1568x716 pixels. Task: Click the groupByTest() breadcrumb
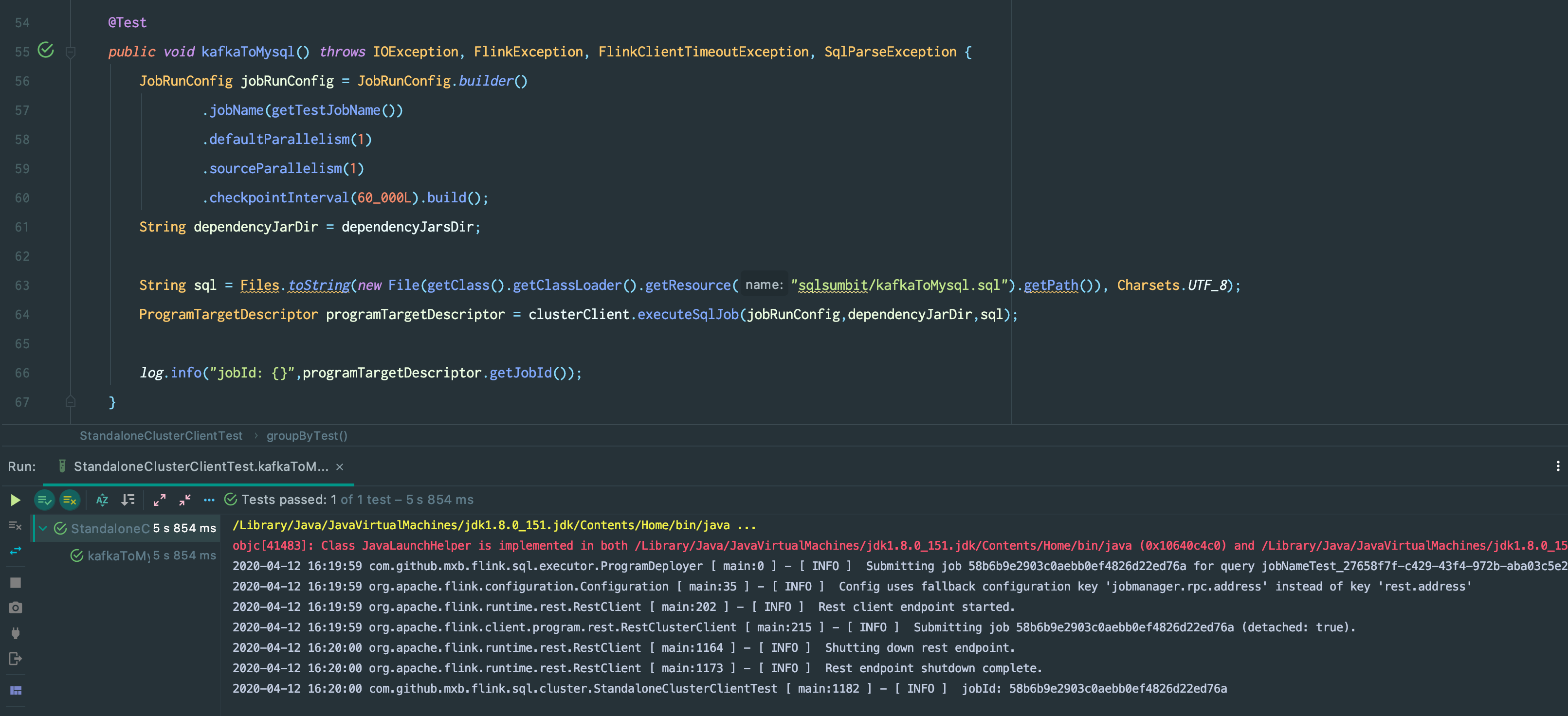307,435
